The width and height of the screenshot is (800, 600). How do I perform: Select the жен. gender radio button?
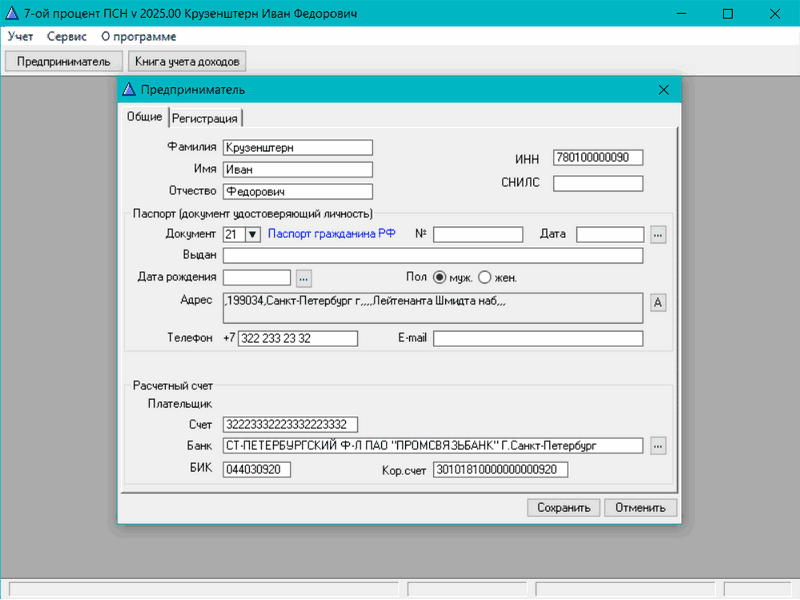pos(485,277)
